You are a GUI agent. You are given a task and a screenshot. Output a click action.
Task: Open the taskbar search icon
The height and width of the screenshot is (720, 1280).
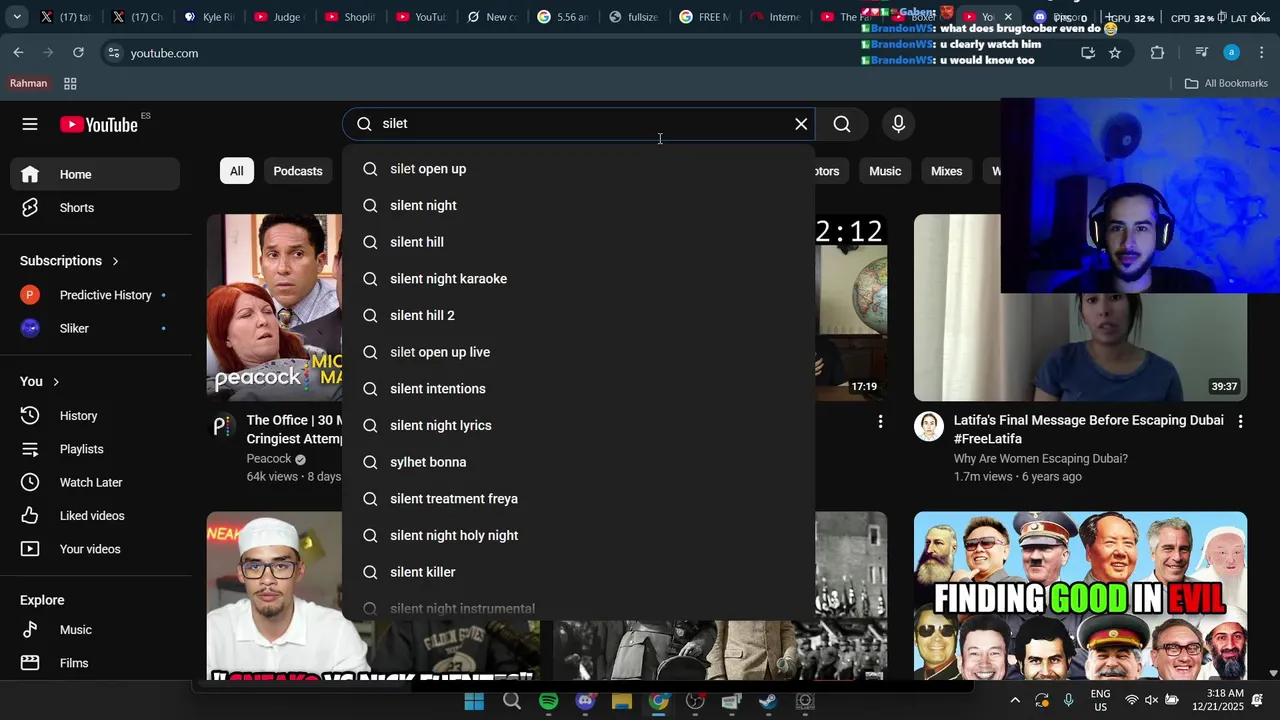click(x=512, y=701)
